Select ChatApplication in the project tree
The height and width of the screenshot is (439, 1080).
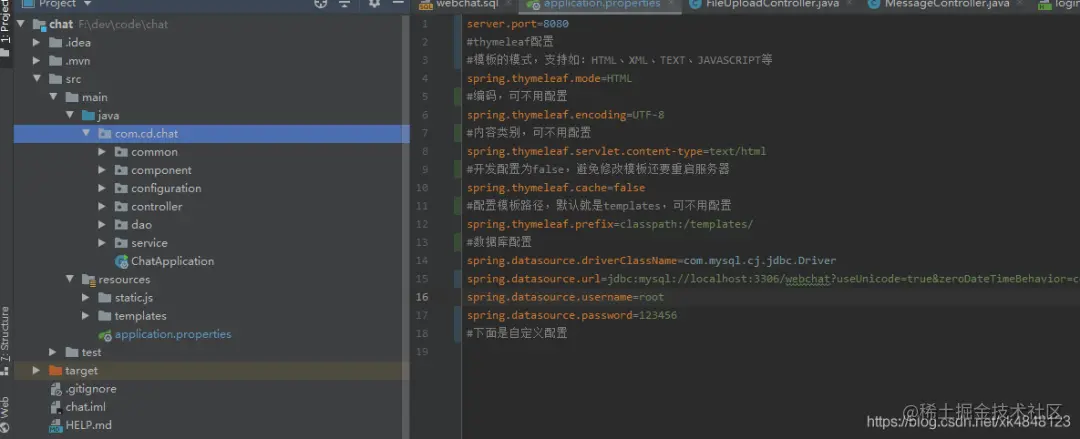[173, 261]
